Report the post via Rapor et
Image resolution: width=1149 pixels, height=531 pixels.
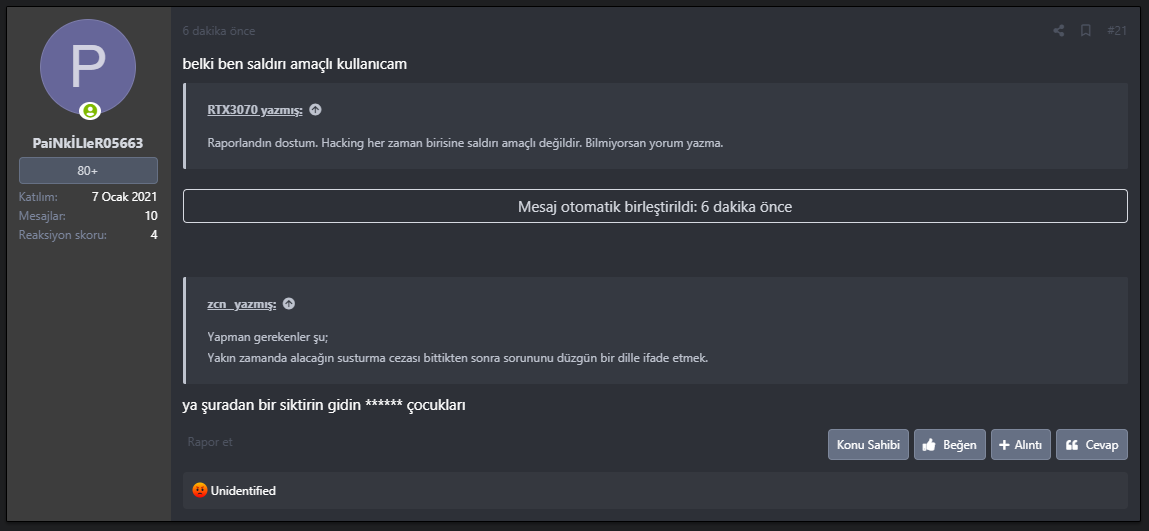tap(210, 442)
